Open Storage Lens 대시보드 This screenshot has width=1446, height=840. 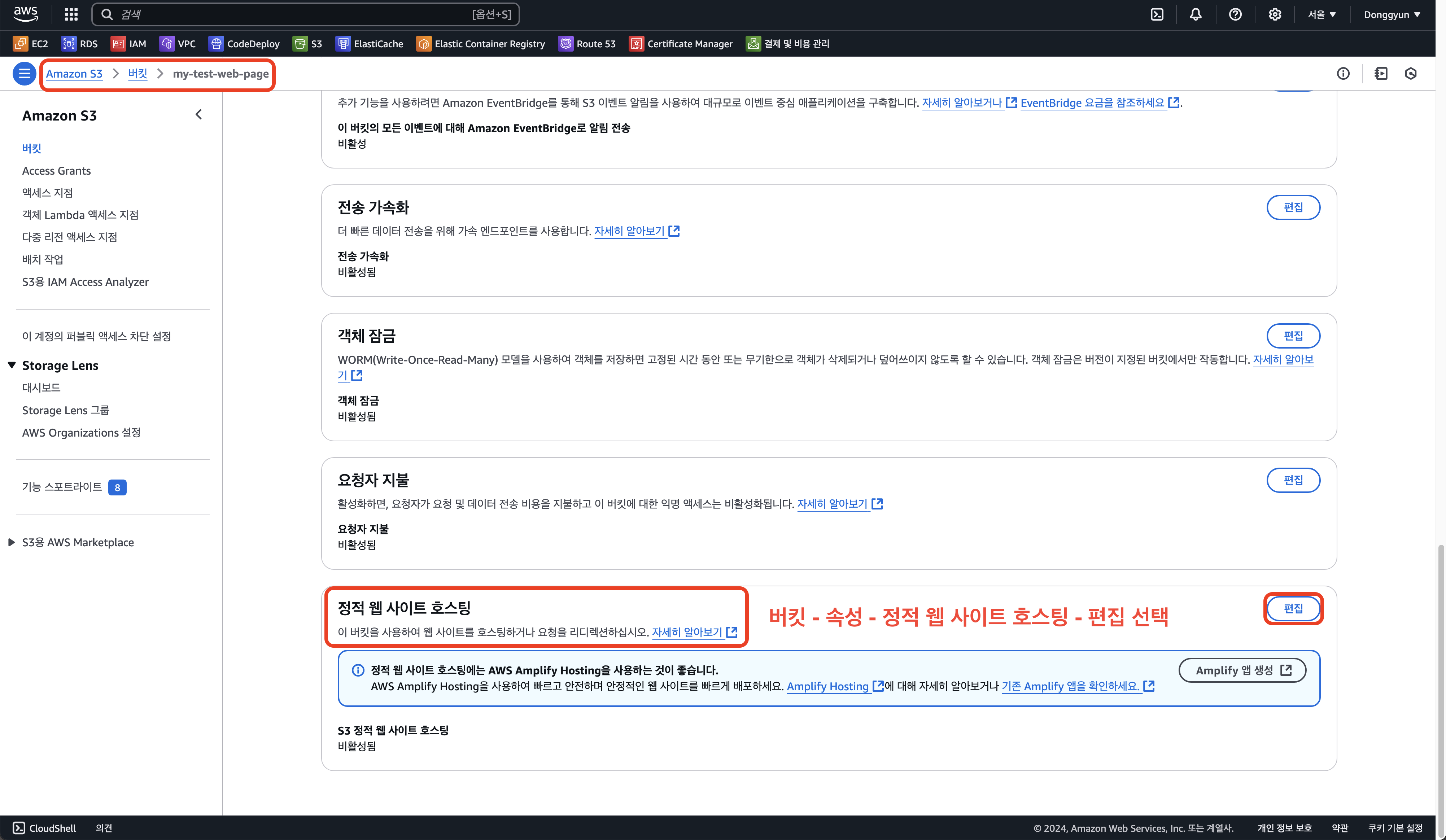pyautogui.click(x=41, y=387)
